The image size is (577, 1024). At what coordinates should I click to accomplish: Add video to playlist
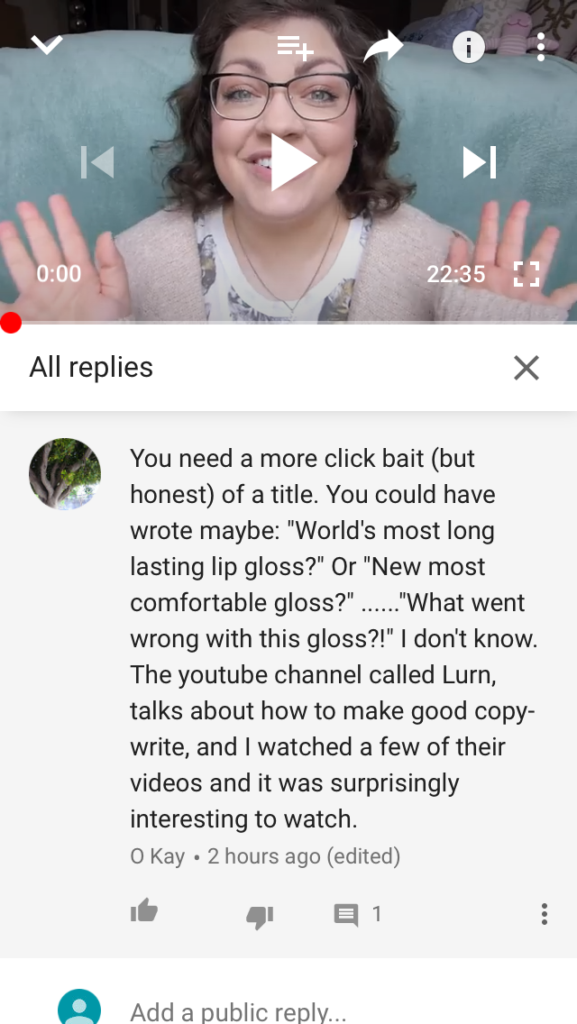tap(295, 47)
